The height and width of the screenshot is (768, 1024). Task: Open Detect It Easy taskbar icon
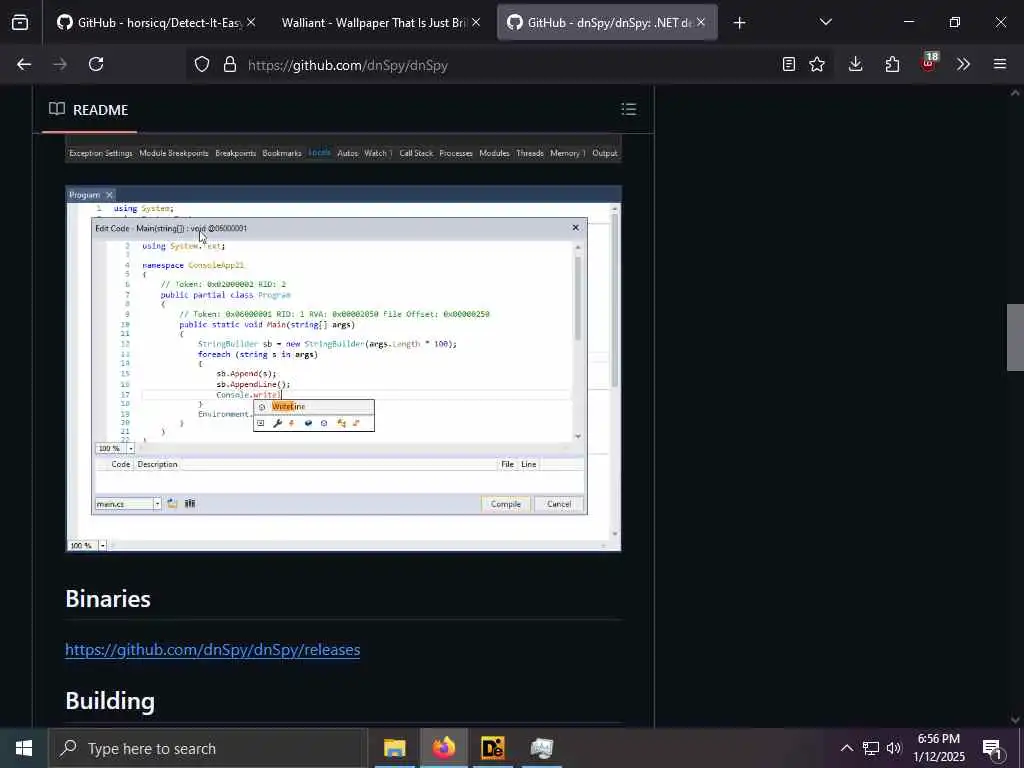(492, 748)
